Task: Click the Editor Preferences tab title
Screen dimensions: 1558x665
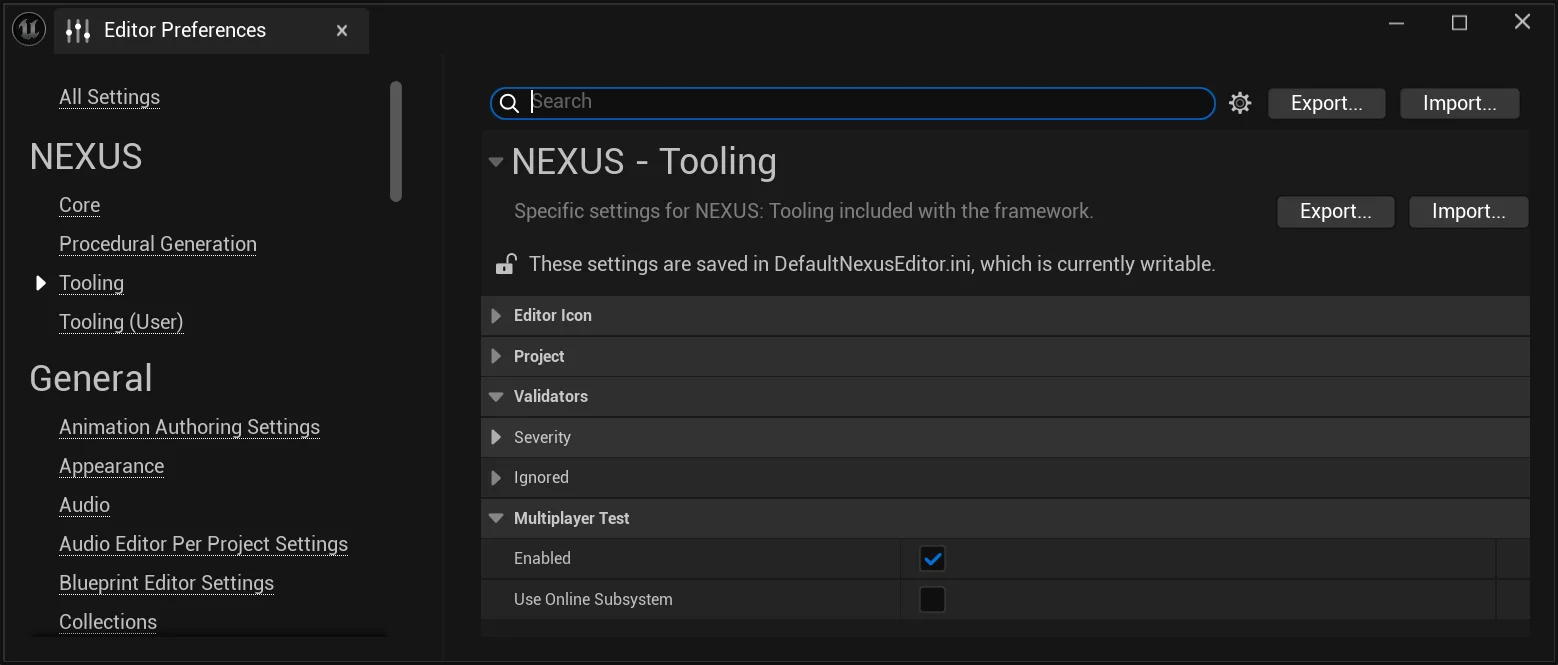Action: tap(185, 30)
